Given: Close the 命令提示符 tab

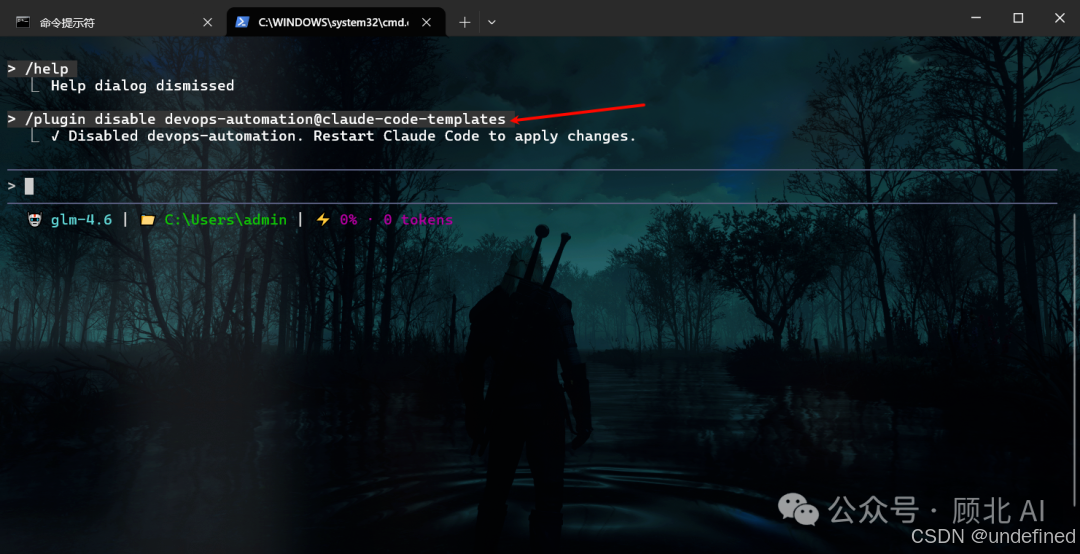Looking at the screenshot, I should coord(207,22).
